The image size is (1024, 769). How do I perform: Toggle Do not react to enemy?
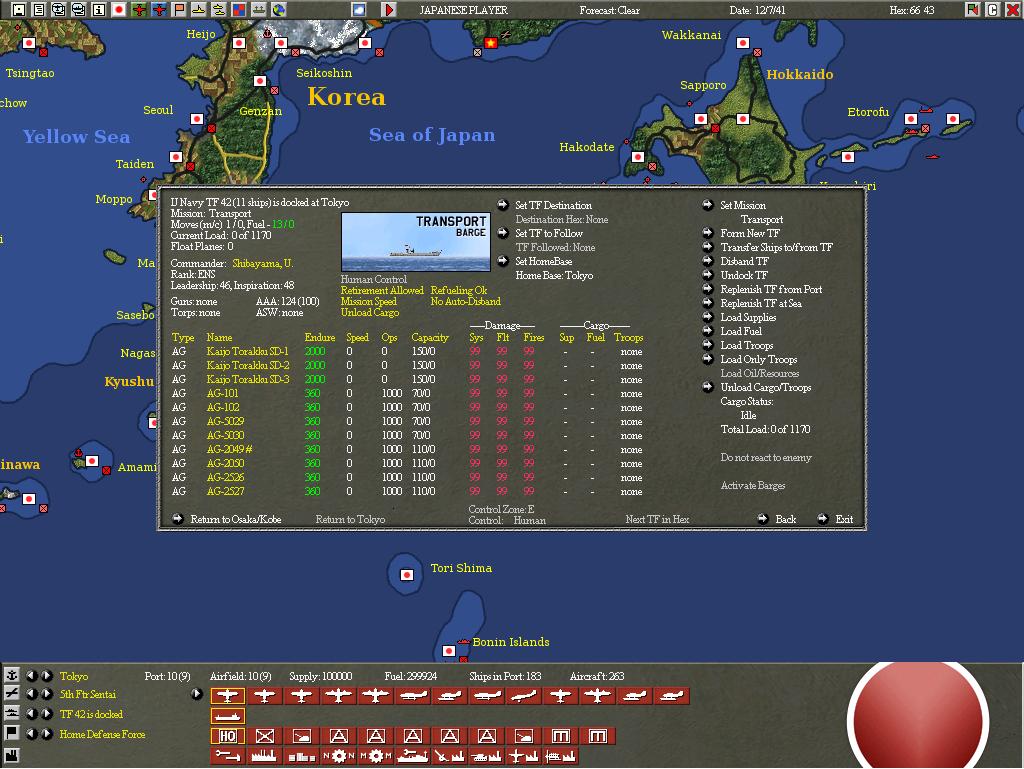click(x=766, y=458)
